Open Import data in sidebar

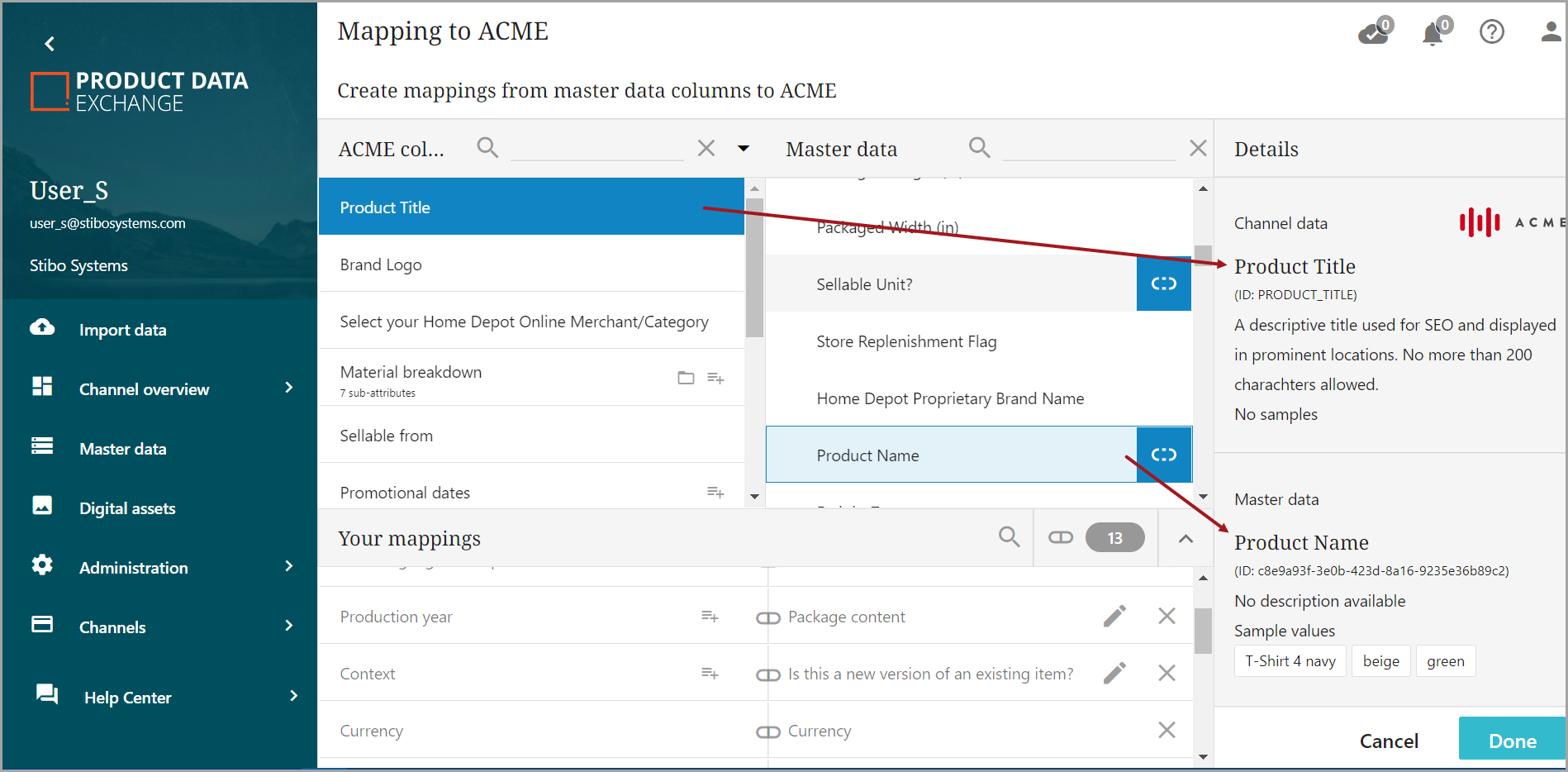pos(122,330)
